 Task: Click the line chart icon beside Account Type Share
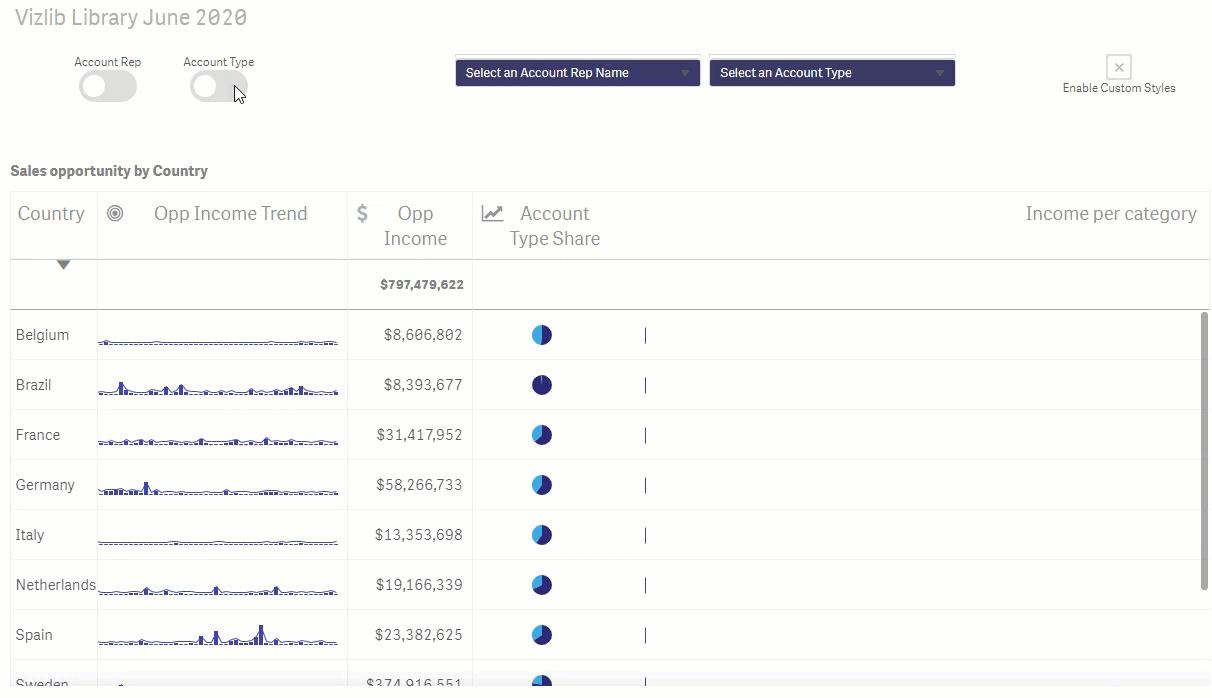pyautogui.click(x=492, y=213)
